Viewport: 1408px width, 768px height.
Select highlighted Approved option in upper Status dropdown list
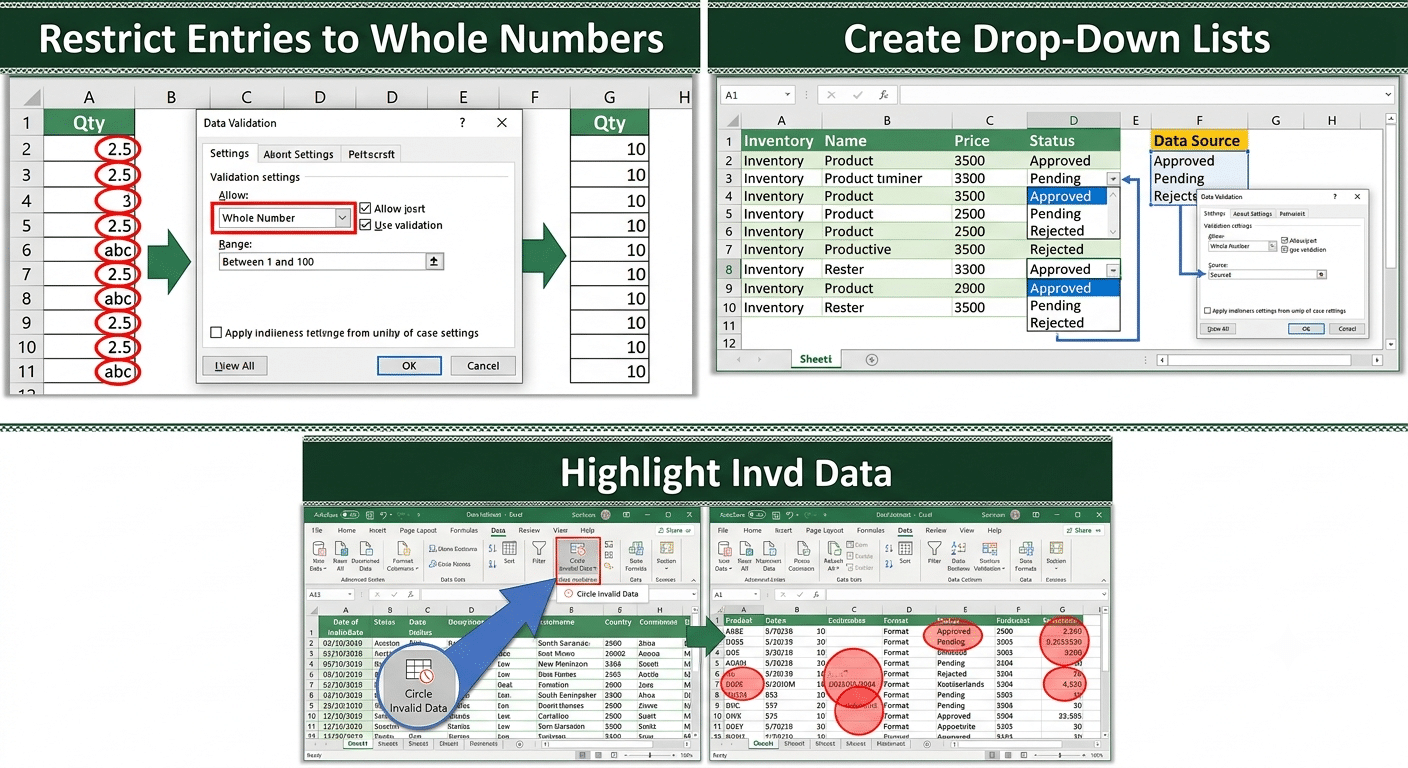1067,196
